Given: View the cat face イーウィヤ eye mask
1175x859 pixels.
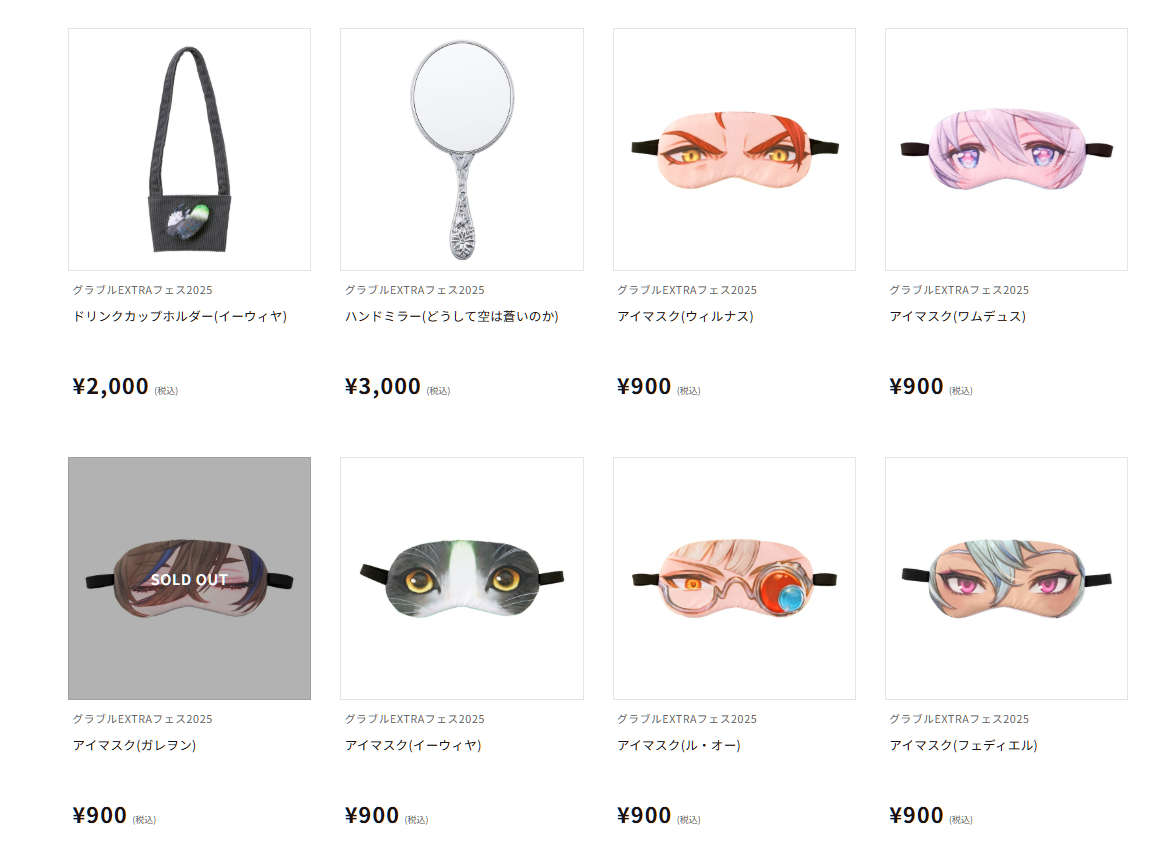Looking at the screenshot, I should 462,578.
